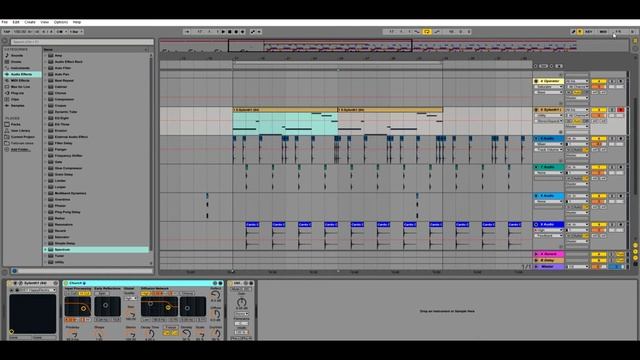640x360 pixels.
Task: Start playback with the Play button
Action: pos(223,32)
